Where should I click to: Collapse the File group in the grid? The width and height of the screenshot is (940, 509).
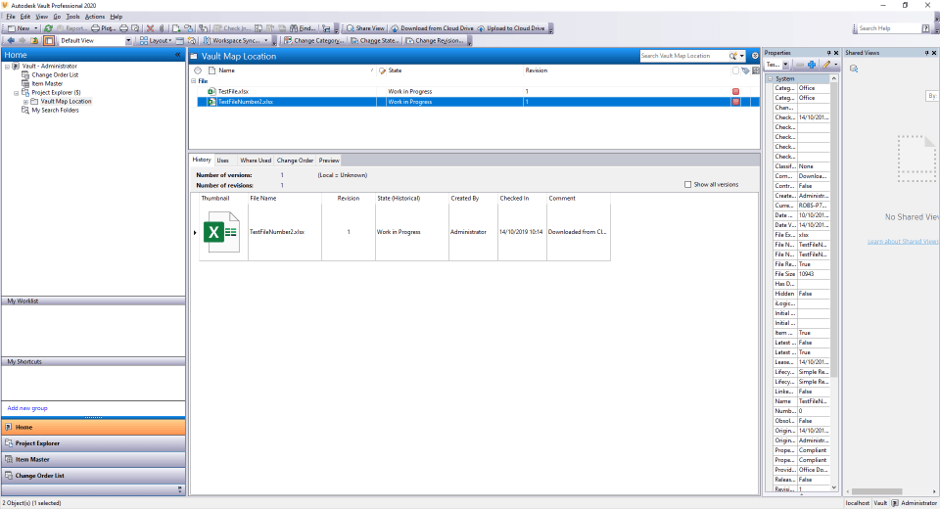[x=194, y=81]
